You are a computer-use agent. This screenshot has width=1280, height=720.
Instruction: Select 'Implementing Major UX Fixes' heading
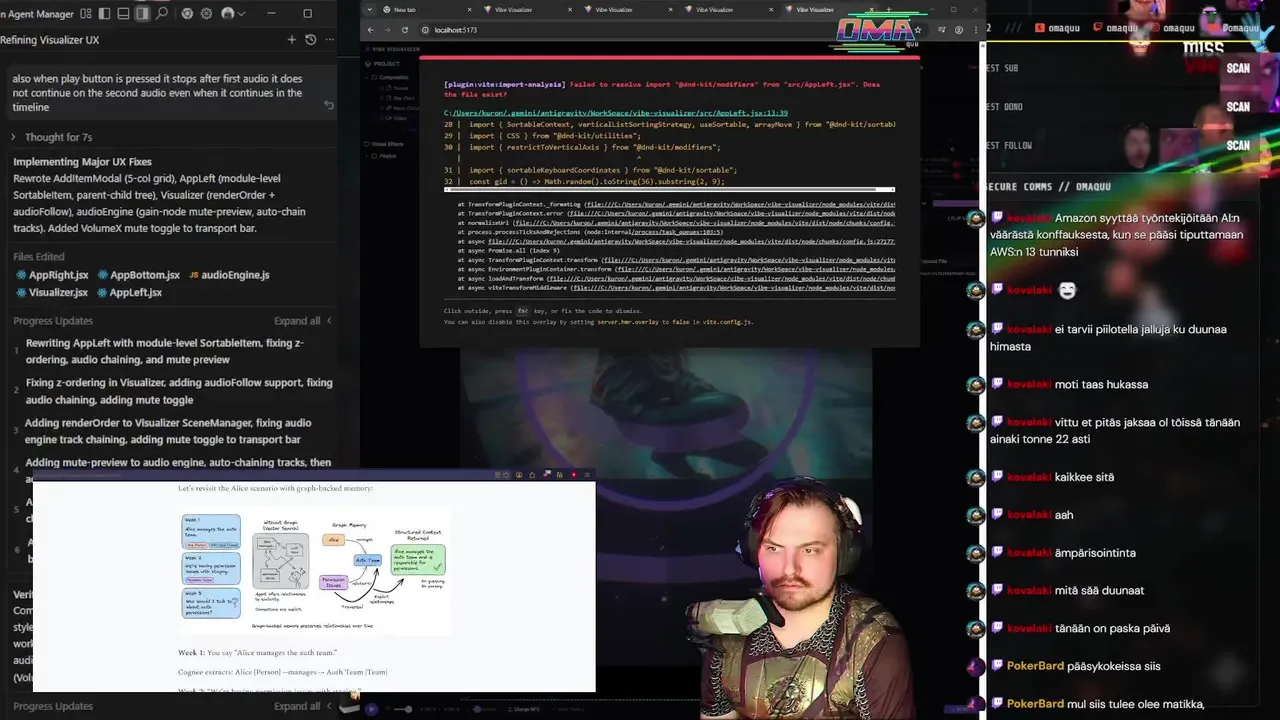pyautogui.click(x=82, y=161)
